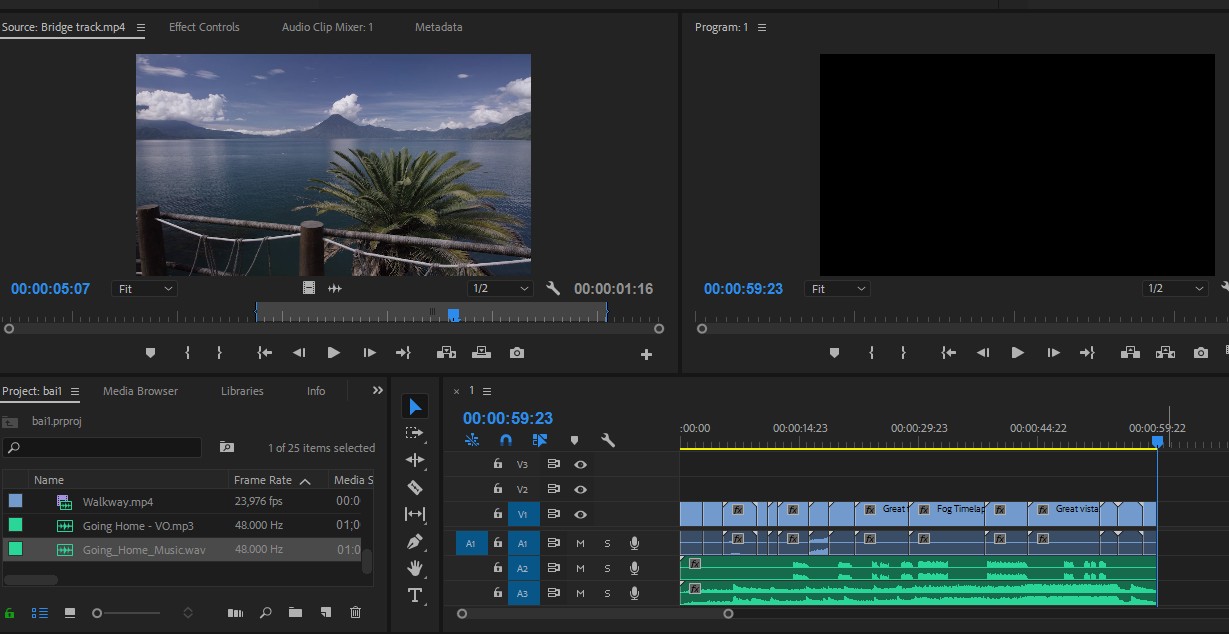This screenshot has width=1229, height=634.
Task: Click the Project panel search field
Action: [102, 447]
